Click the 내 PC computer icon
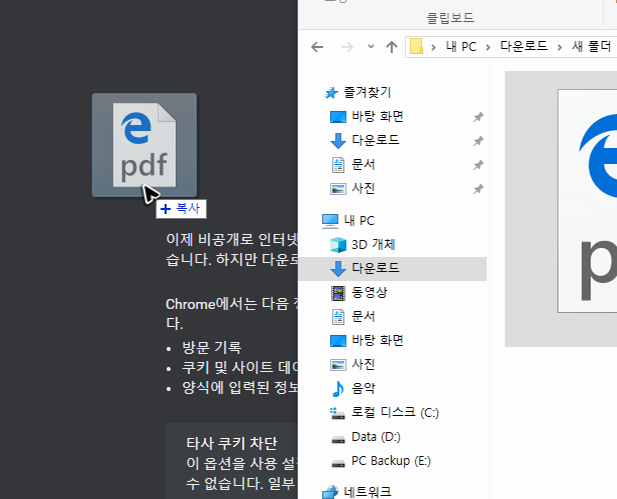Image resolution: width=617 pixels, height=499 pixels. [x=330, y=221]
